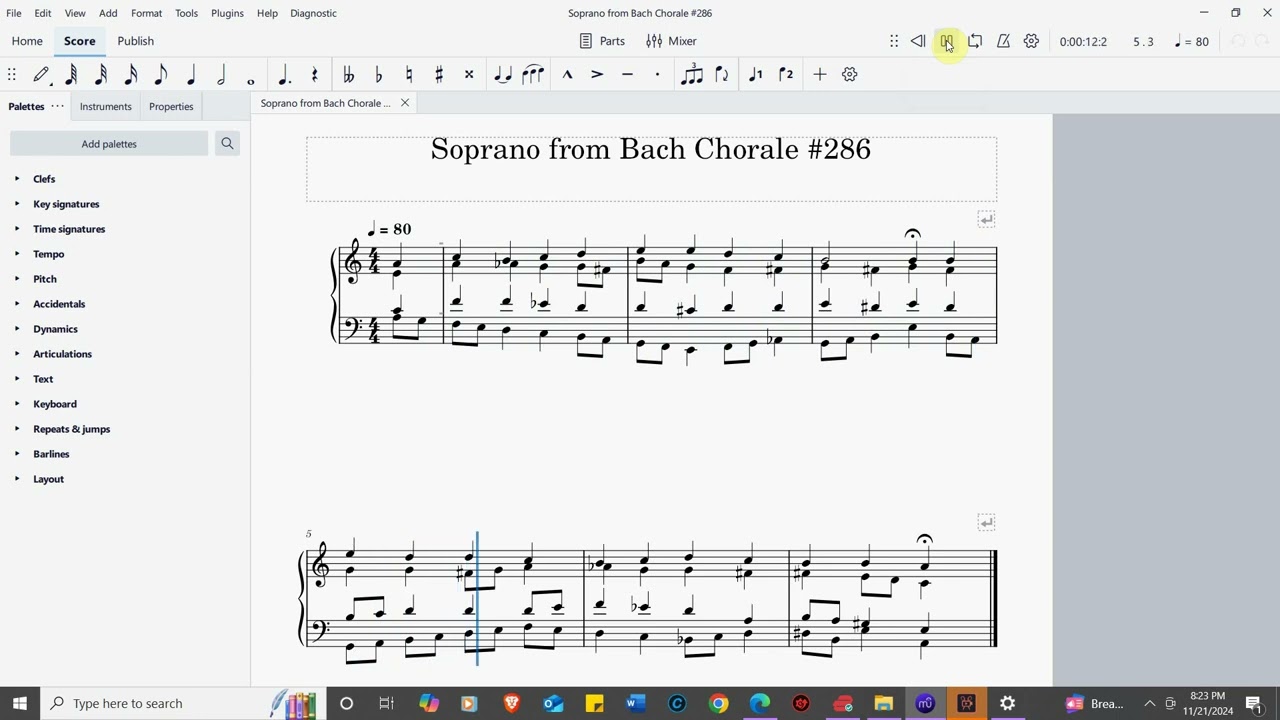The width and height of the screenshot is (1280, 720).
Task: Toggle natural accidental
Action: point(408,74)
